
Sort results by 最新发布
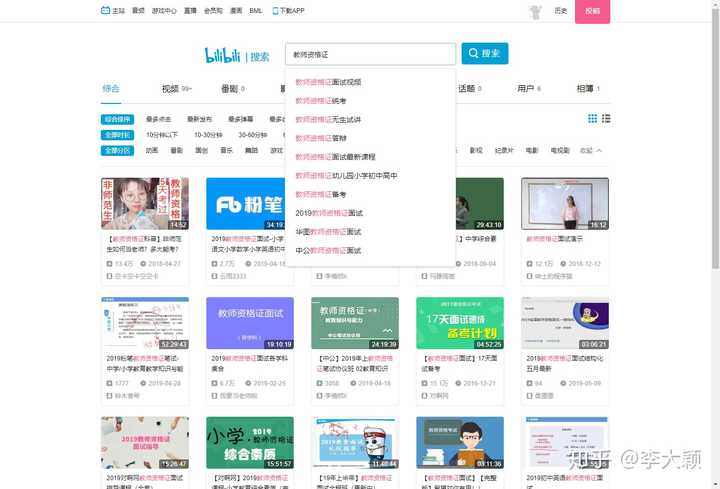(x=199, y=119)
